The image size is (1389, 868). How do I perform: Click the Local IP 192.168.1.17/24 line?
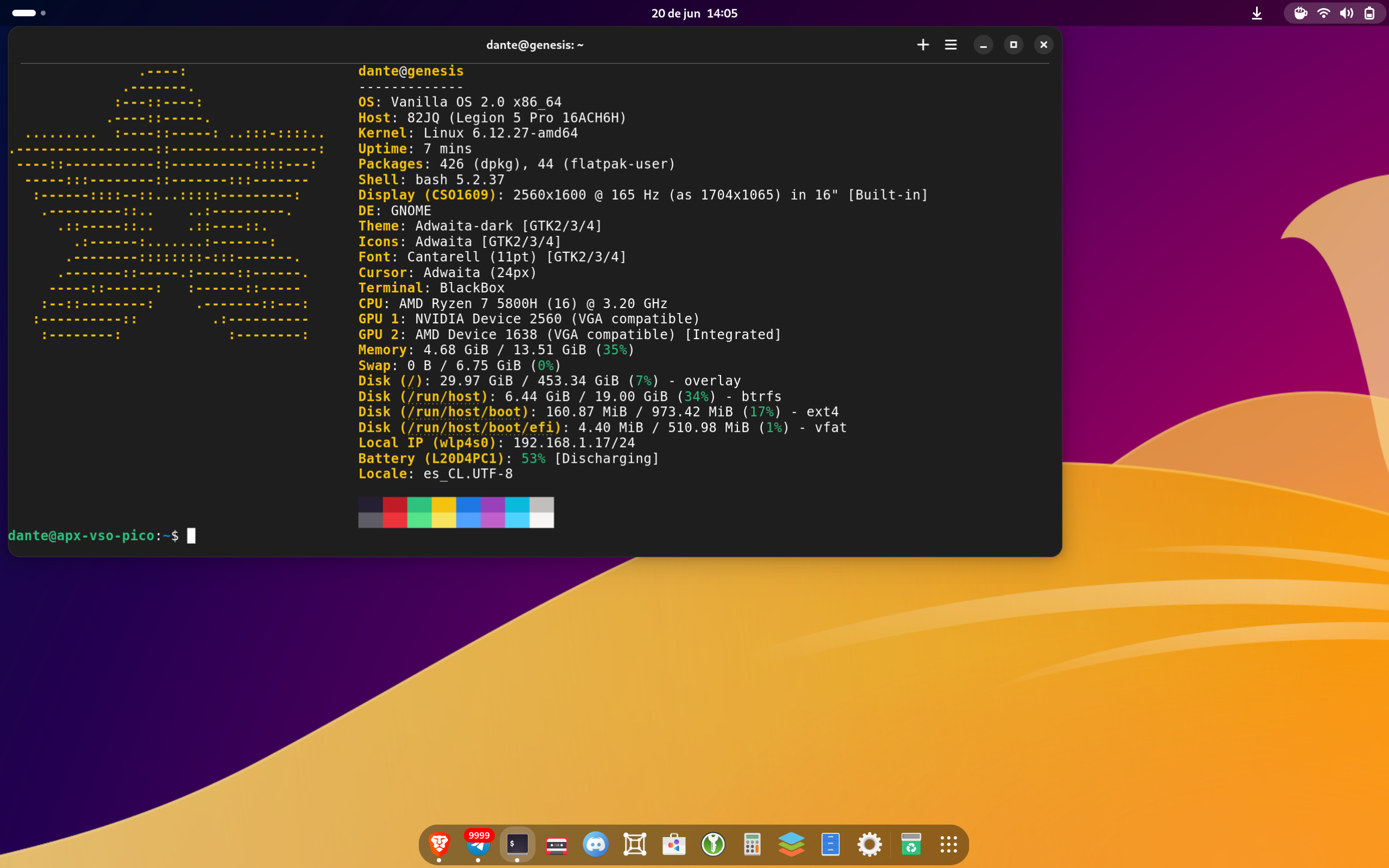tap(496, 443)
